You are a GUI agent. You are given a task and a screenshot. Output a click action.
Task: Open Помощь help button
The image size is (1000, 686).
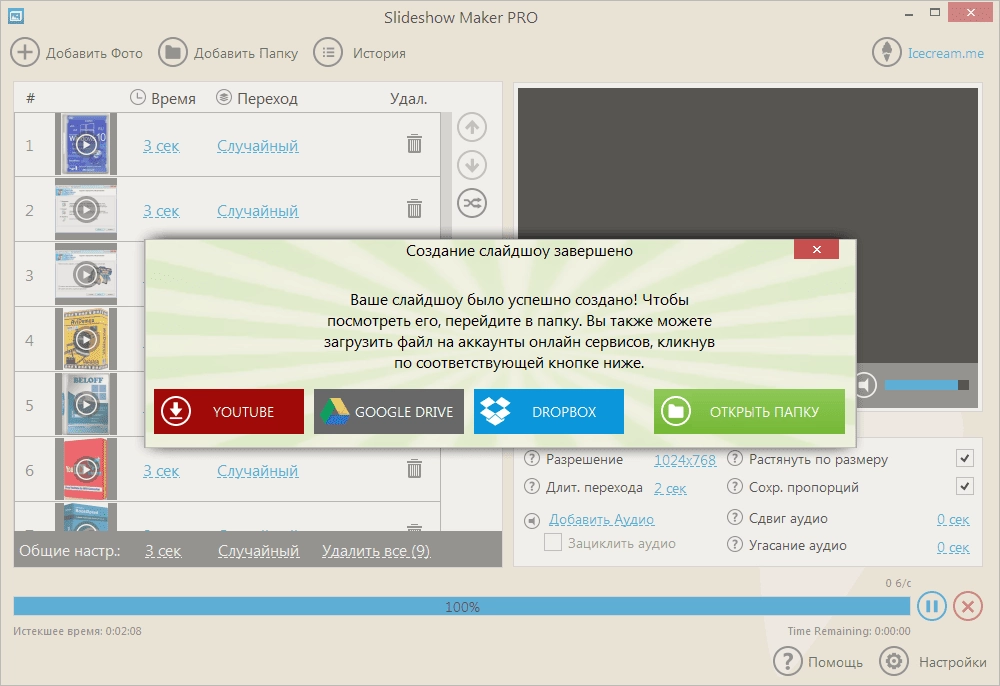point(818,662)
